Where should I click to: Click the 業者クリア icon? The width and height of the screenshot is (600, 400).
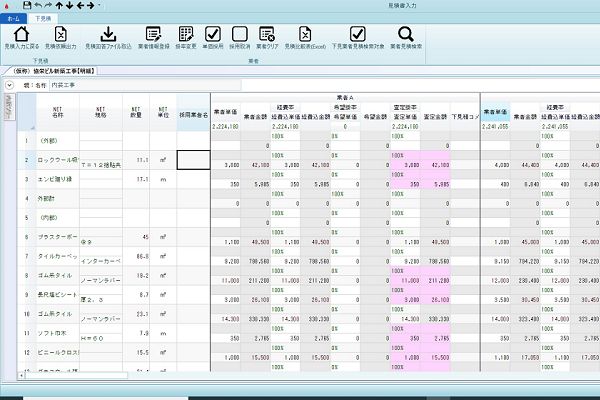267,34
